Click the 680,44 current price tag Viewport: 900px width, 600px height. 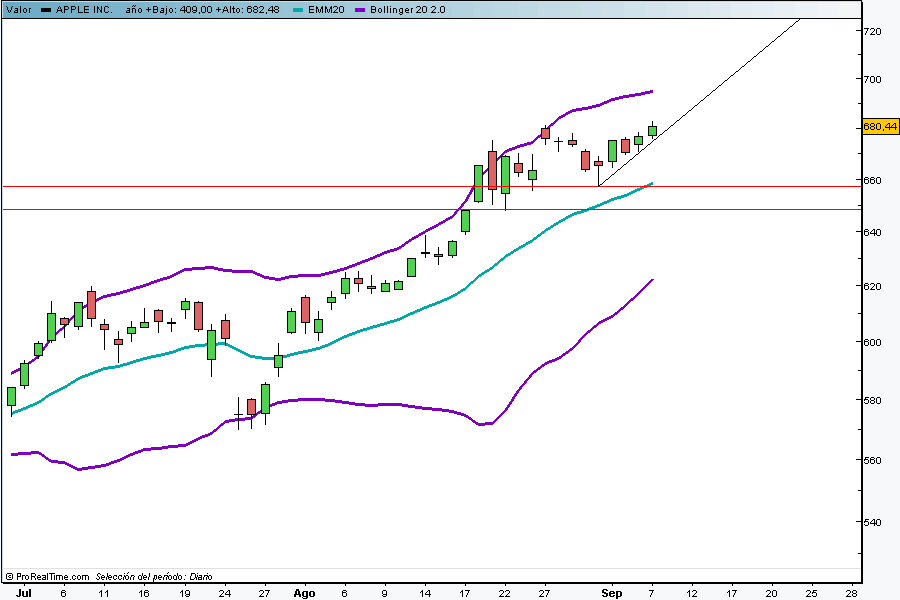[x=879, y=127]
